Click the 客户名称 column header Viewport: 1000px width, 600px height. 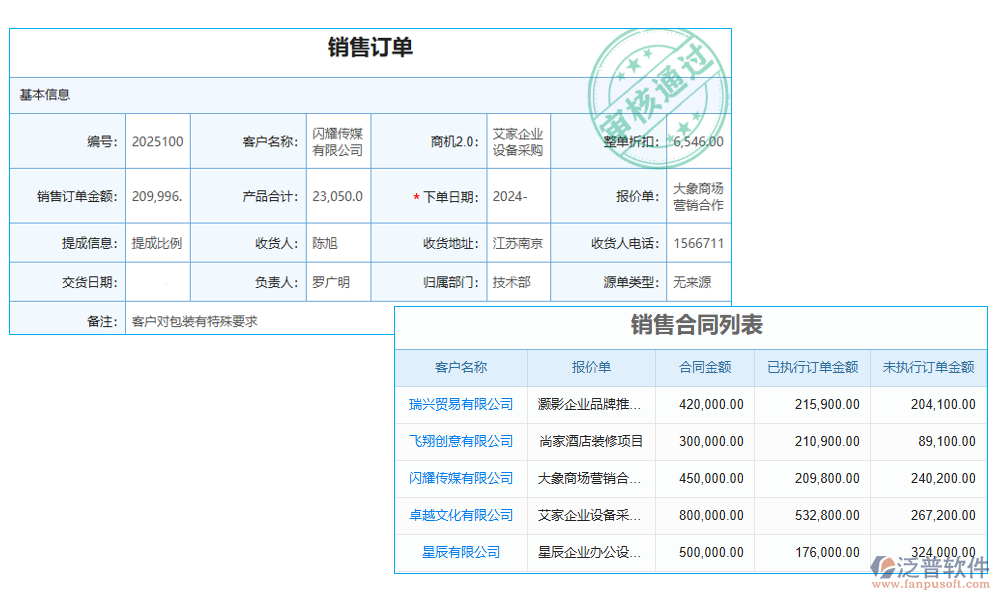[460, 367]
